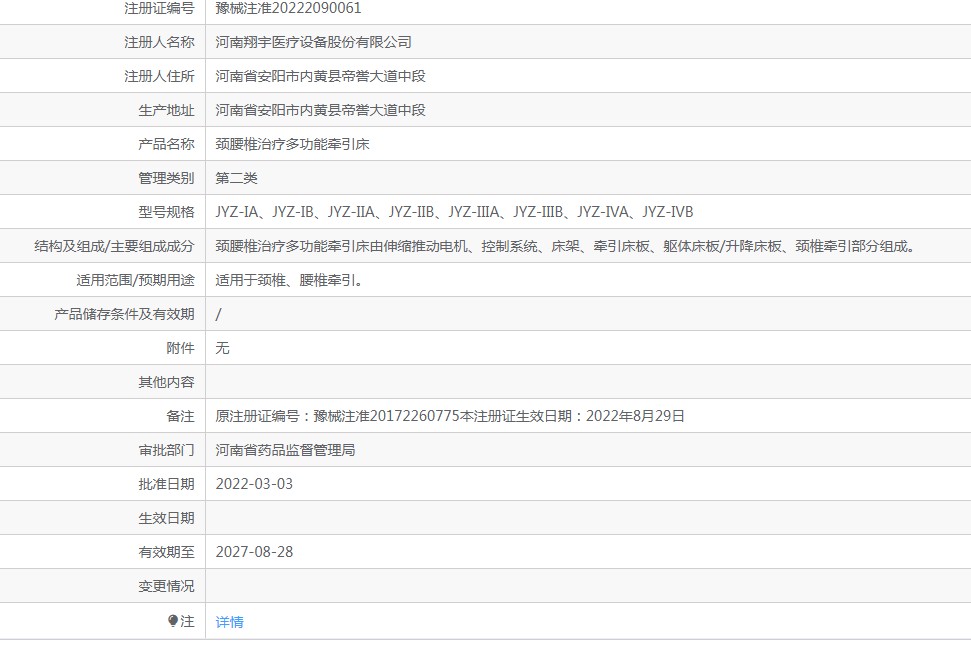971x649 pixels.
Task: Click the 产品名称 label
Action: [x=166, y=144]
